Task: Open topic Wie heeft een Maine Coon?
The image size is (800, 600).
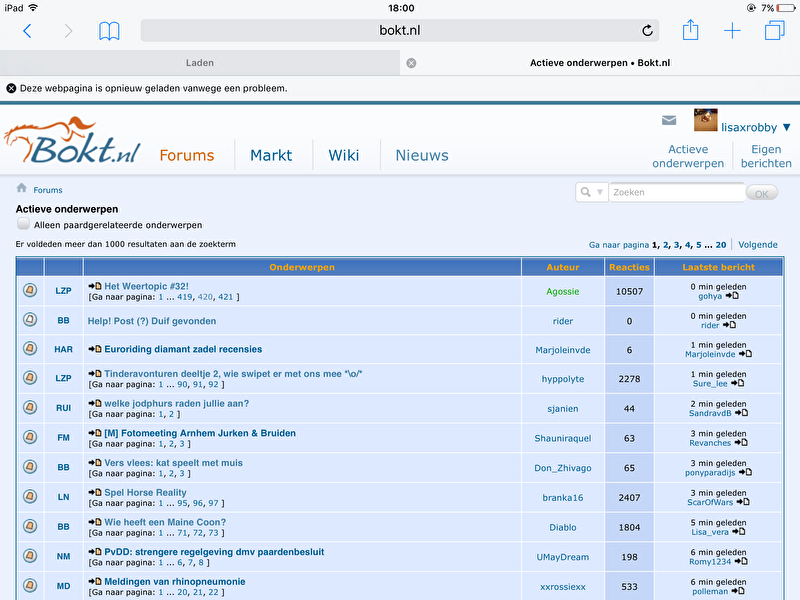Action: pyautogui.click(x=165, y=522)
